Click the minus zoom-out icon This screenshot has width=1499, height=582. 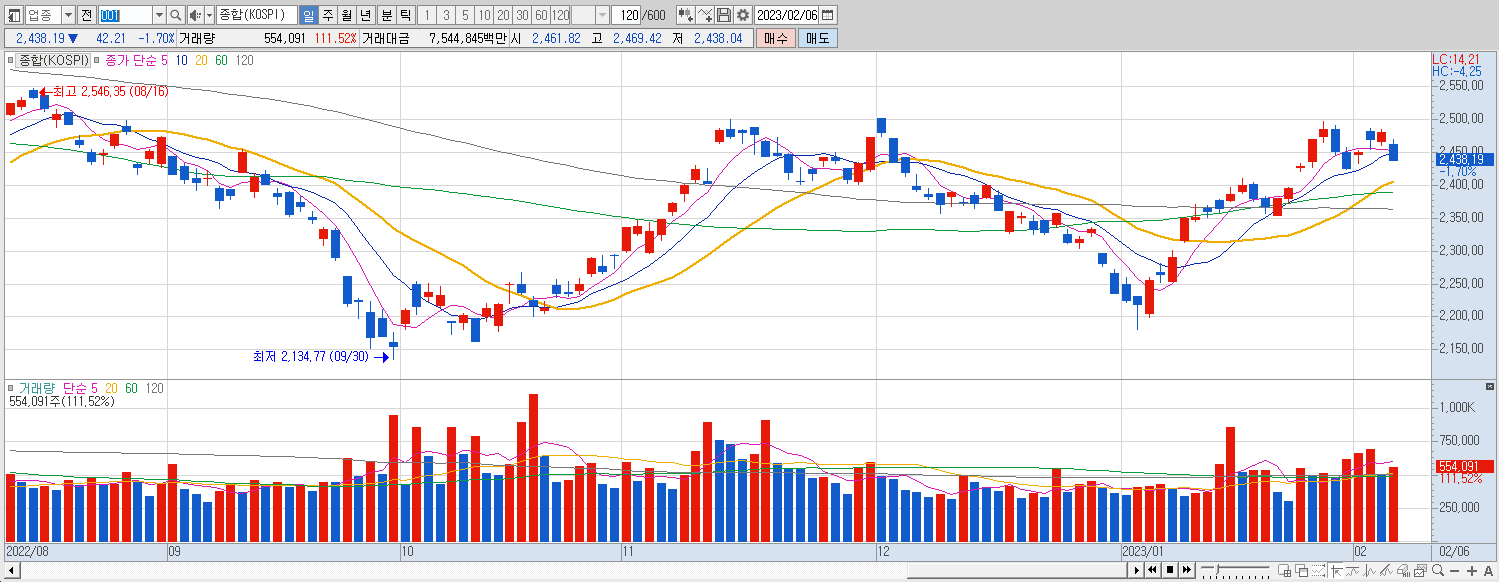tap(1454, 571)
